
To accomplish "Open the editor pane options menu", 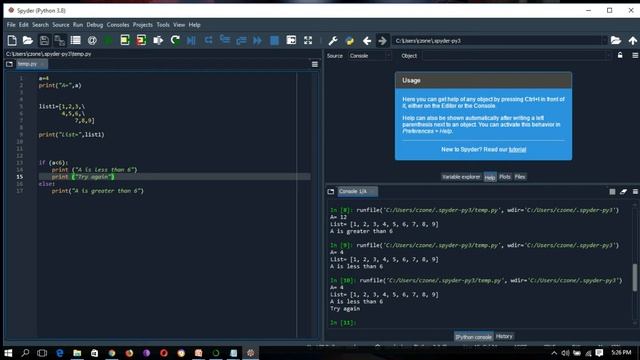I will pyautogui.click(x=315, y=64).
